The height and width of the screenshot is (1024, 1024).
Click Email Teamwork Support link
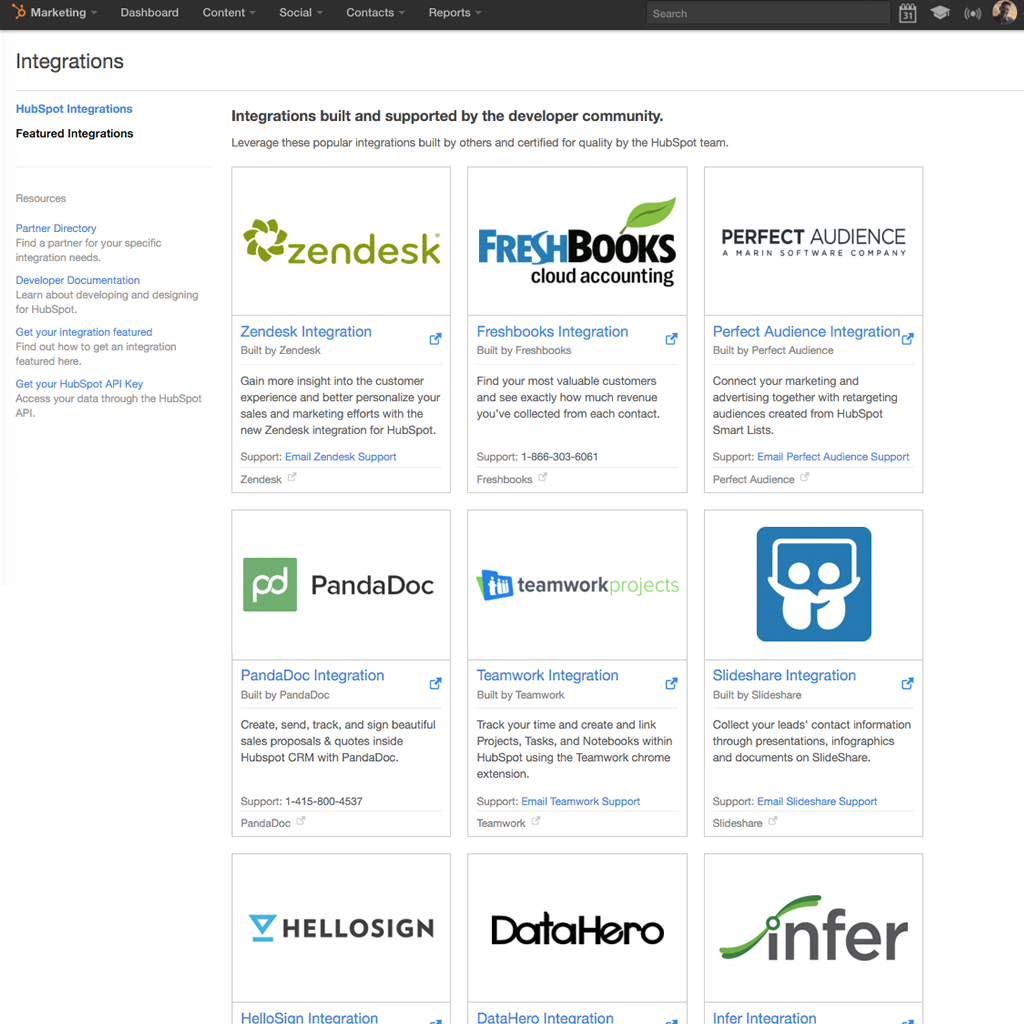[581, 801]
